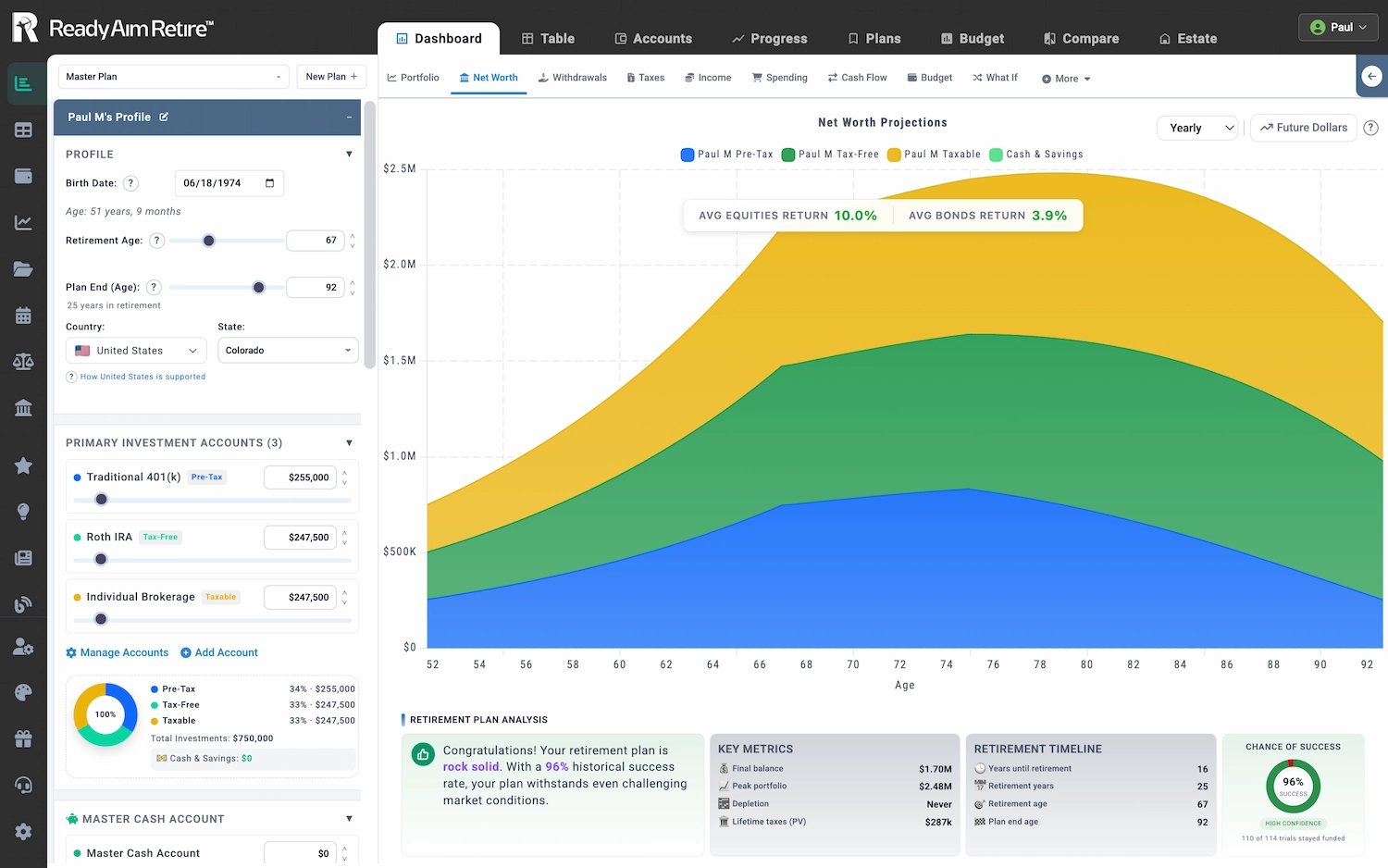Click the lightbulb icon in sidebar

(23, 512)
